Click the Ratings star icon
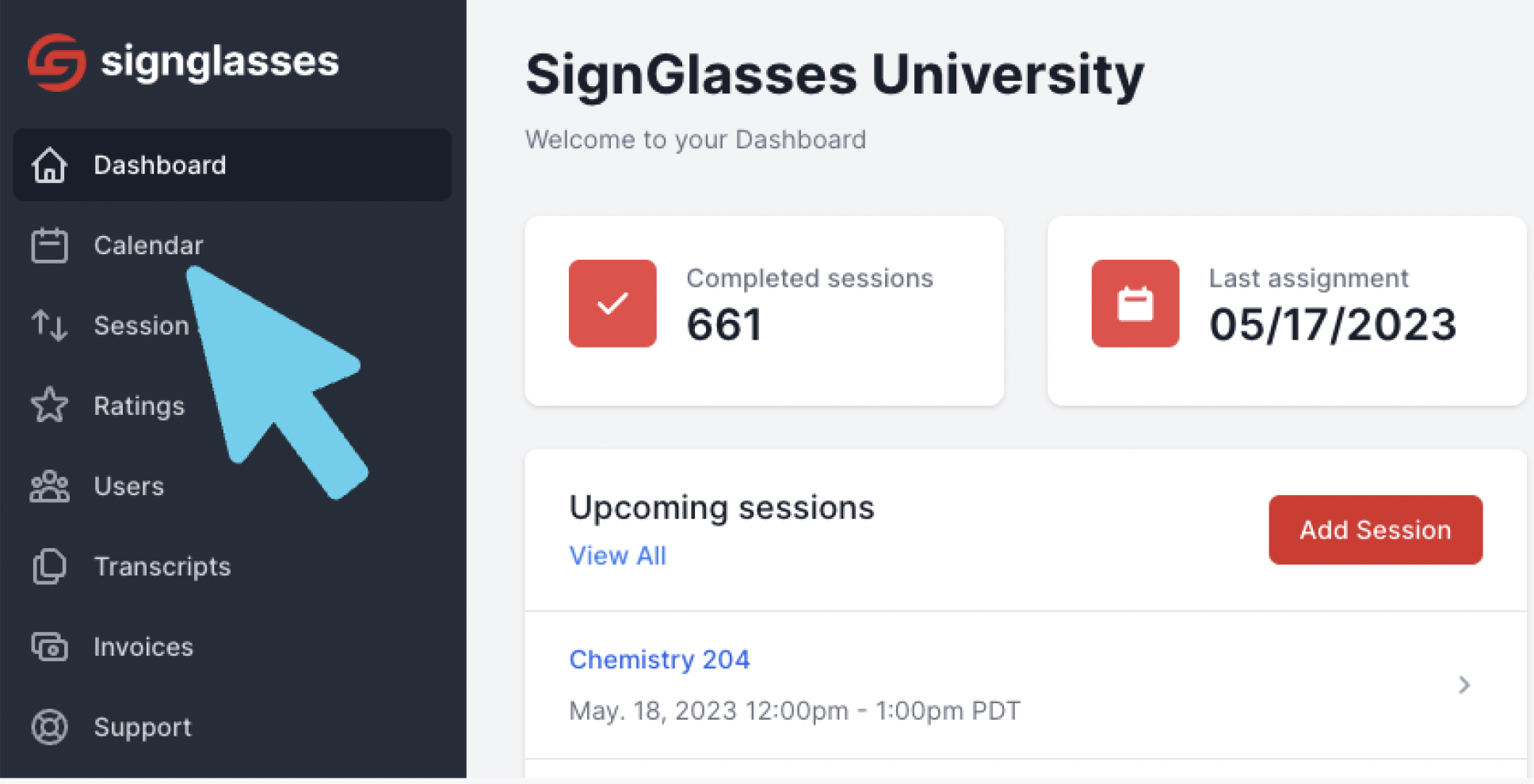 49,405
